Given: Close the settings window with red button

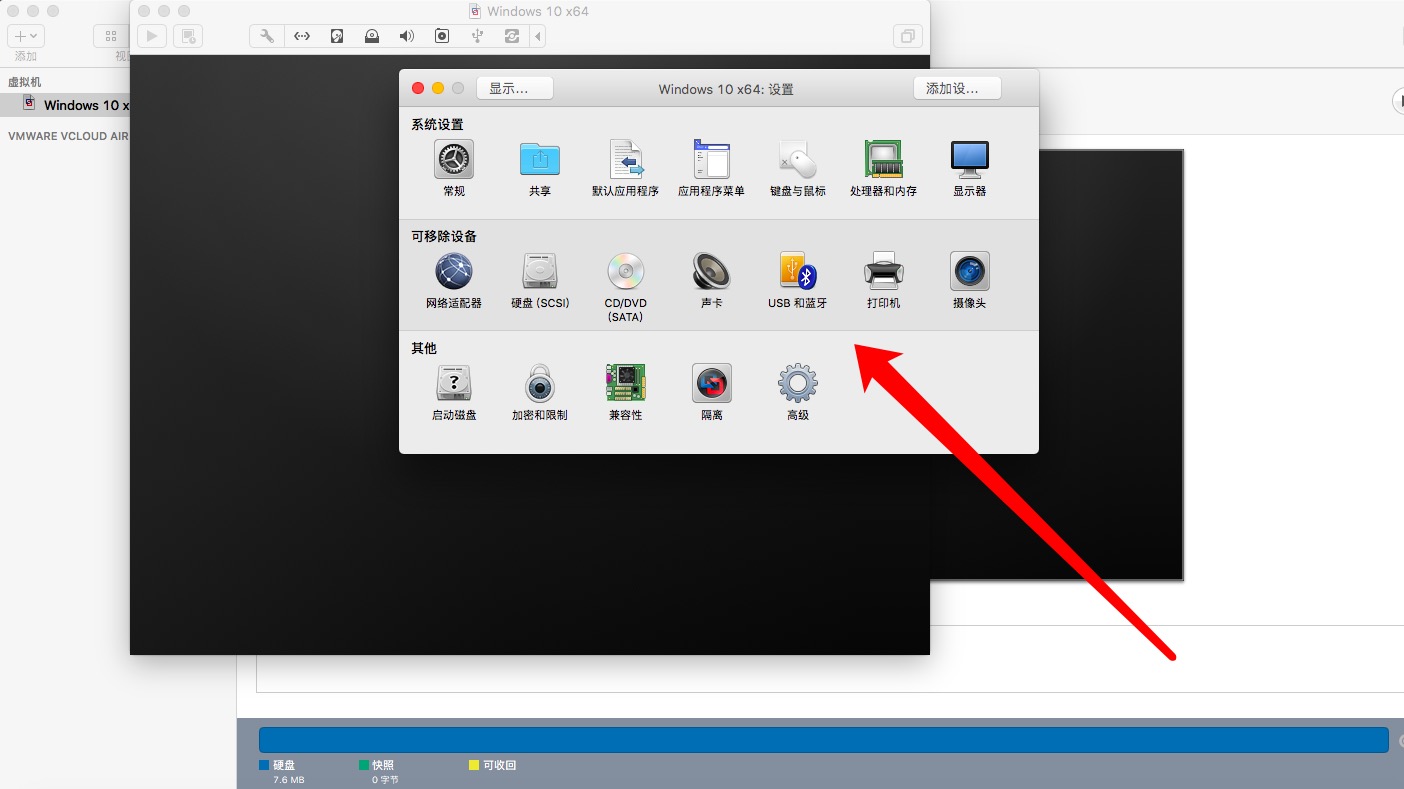Looking at the screenshot, I should (418, 88).
